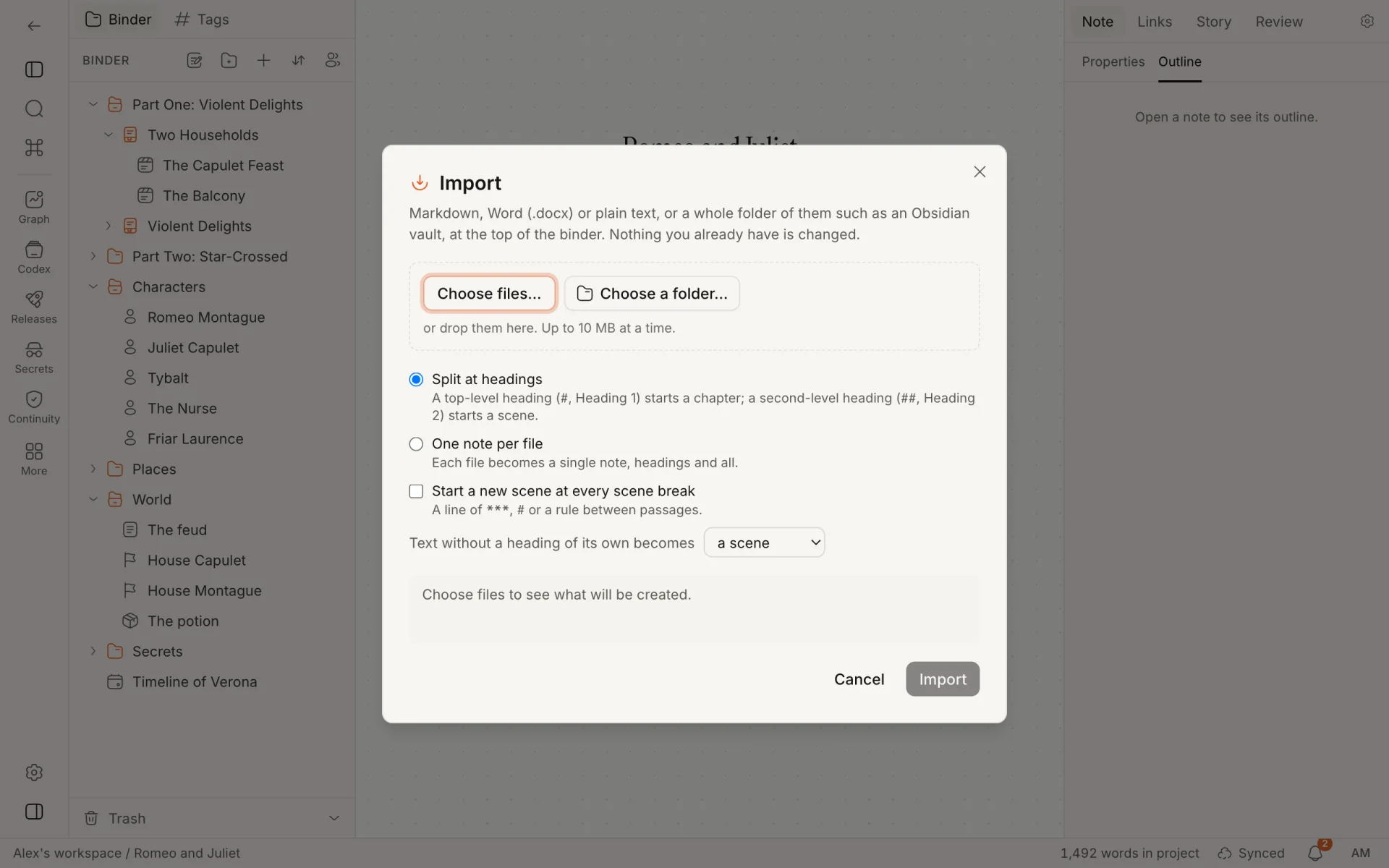
Task: Open The feud note
Action: pyautogui.click(x=165, y=530)
